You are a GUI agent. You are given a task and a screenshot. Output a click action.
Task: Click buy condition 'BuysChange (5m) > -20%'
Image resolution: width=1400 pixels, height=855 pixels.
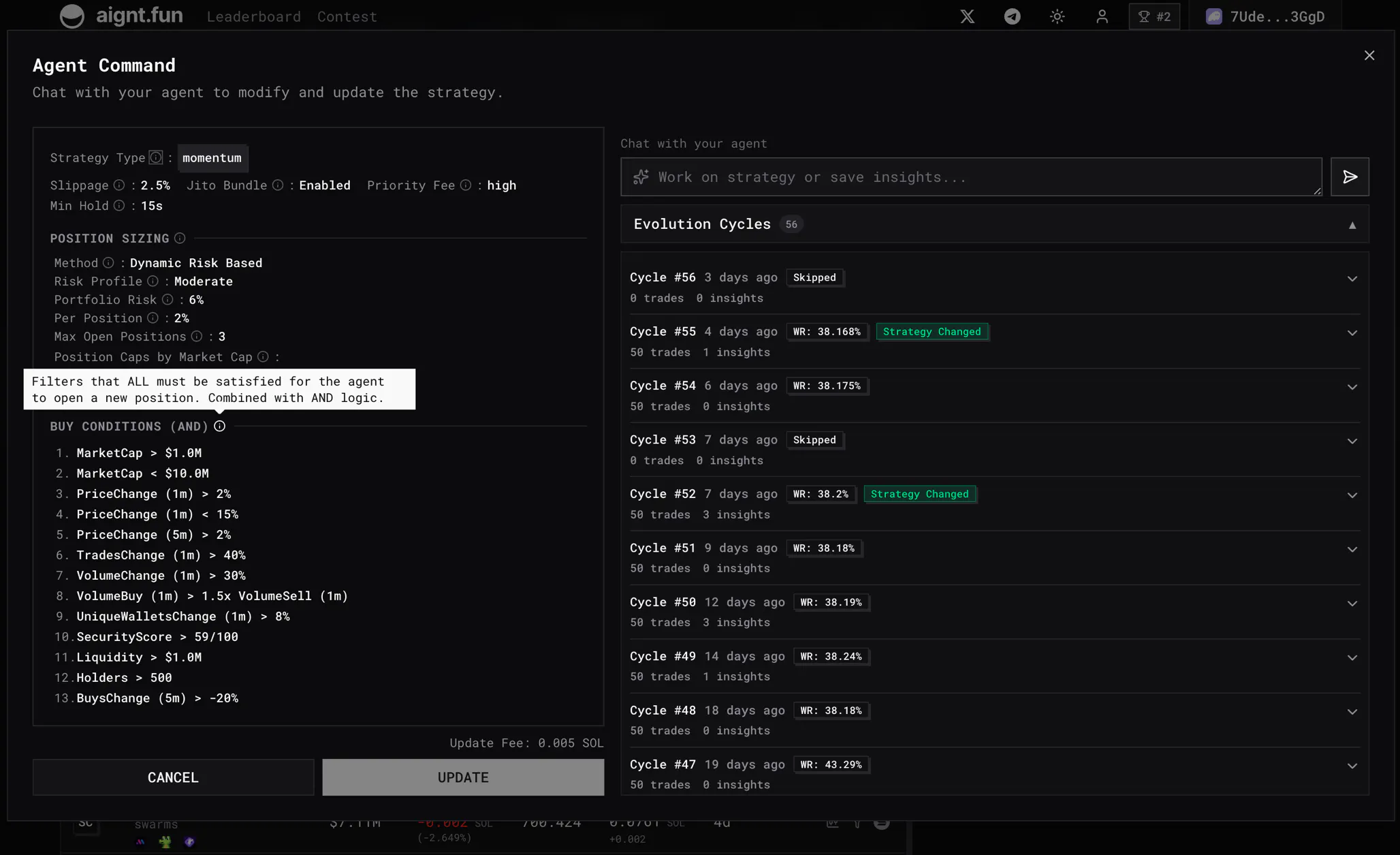[157, 698]
